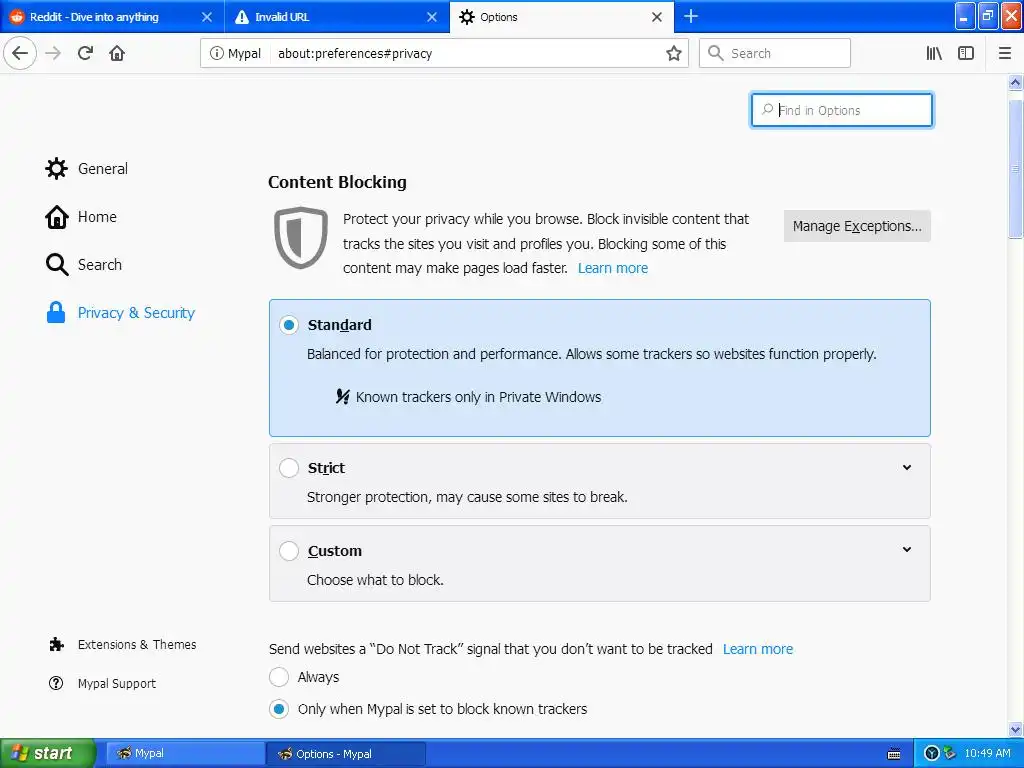The image size is (1024, 768).
Task: Click the Manage Exceptions button
Action: click(857, 226)
